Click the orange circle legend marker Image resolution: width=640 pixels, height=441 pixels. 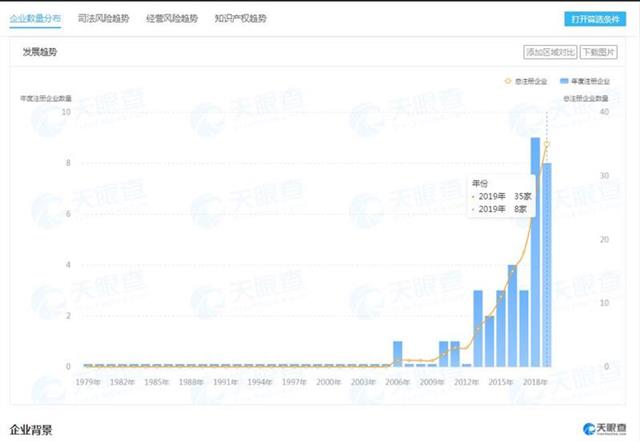pyautogui.click(x=508, y=80)
